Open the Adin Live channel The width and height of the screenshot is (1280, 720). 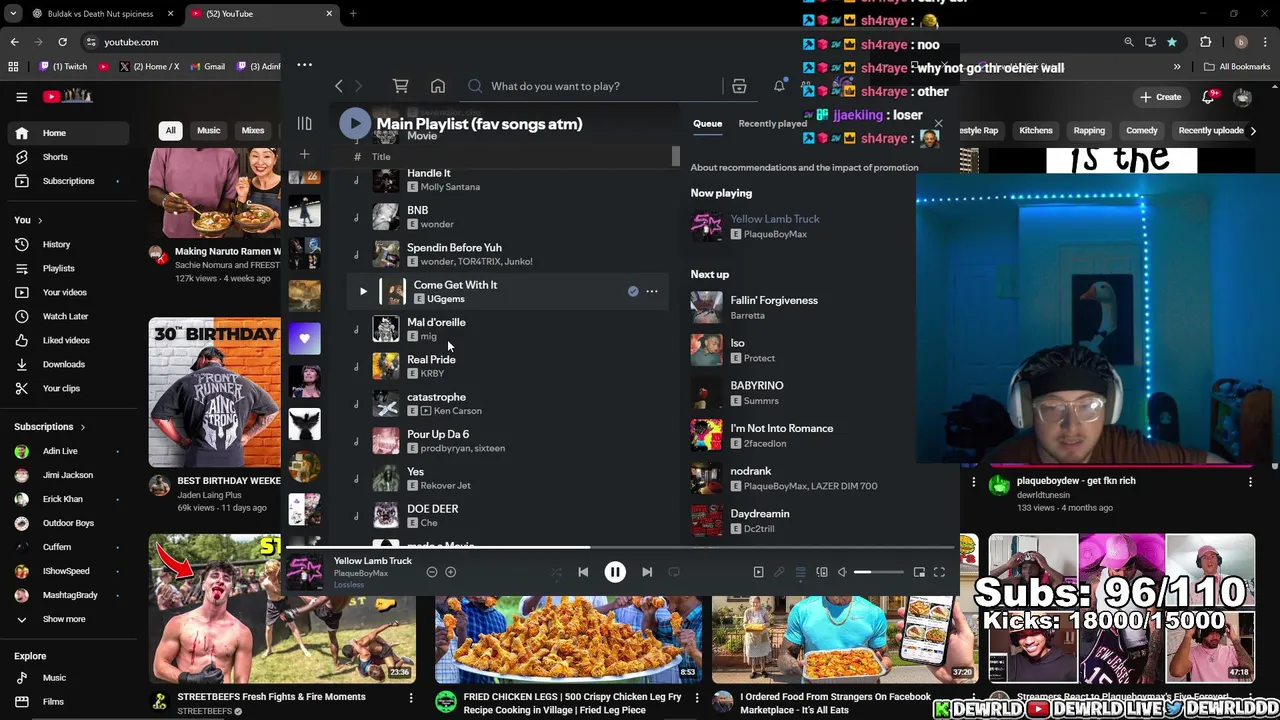point(68,451)
